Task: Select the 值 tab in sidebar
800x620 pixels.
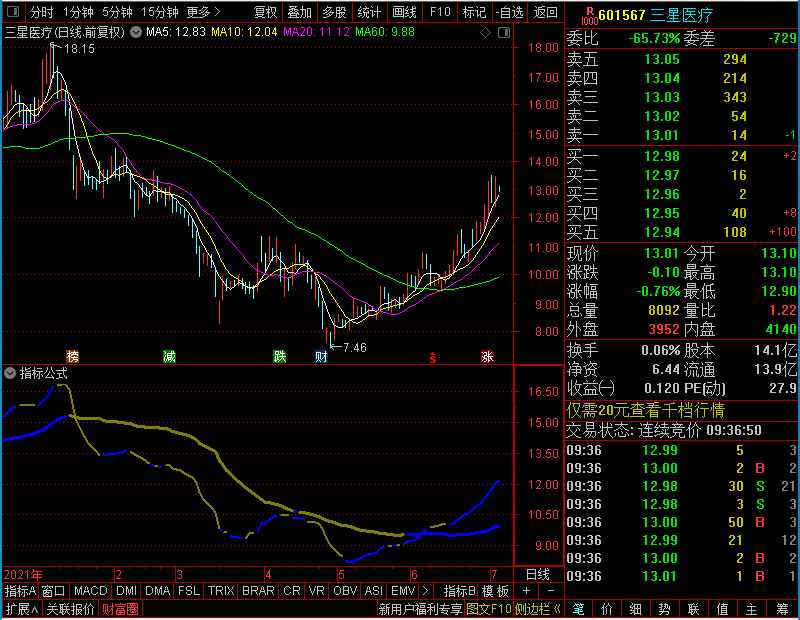Action: click(722, 609)
